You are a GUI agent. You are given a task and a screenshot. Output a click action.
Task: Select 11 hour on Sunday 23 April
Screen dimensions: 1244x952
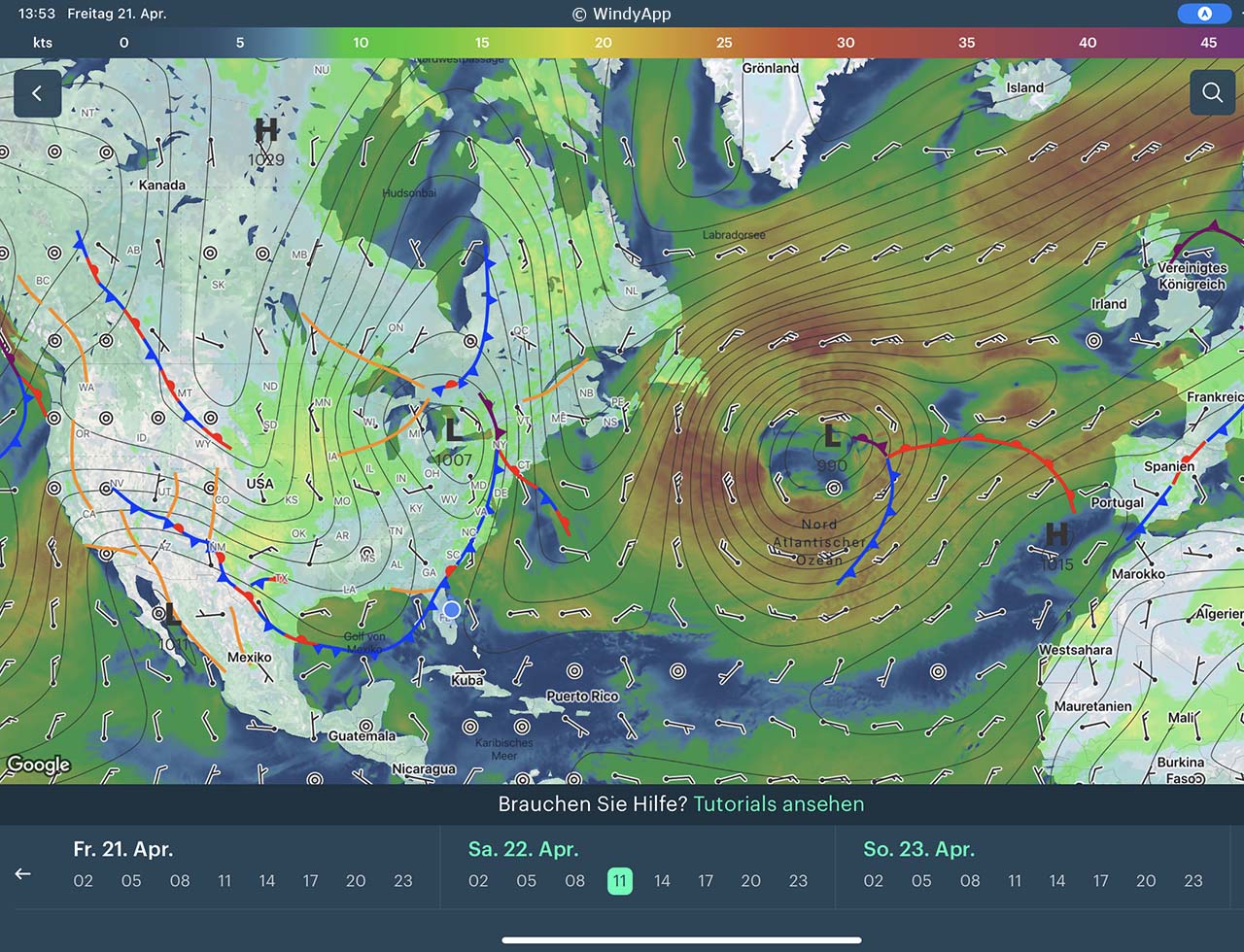pos(1015,881)
